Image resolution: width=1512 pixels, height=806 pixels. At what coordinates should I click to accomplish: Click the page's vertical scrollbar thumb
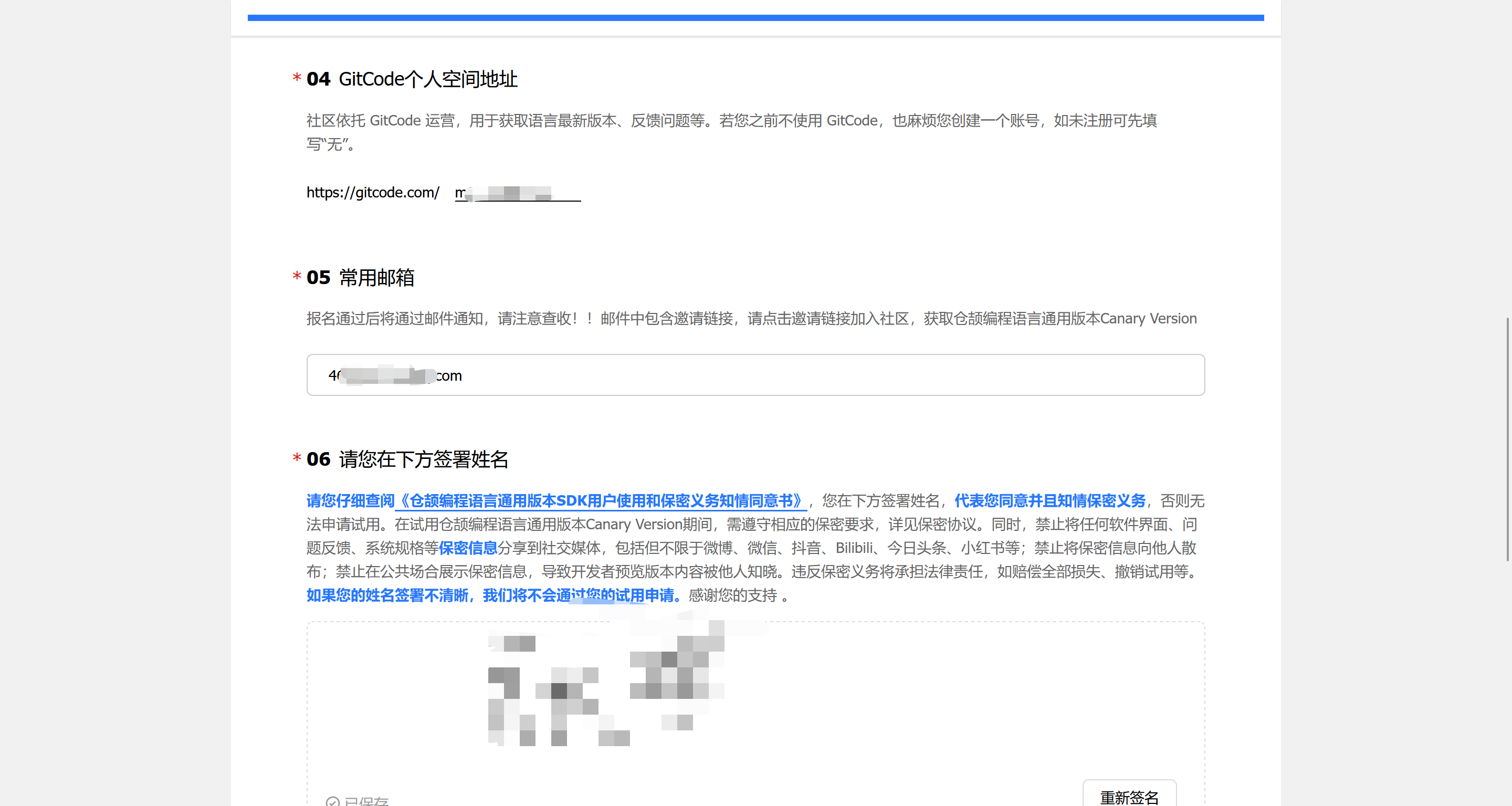pyautogui.click(x=1508, y=440)
